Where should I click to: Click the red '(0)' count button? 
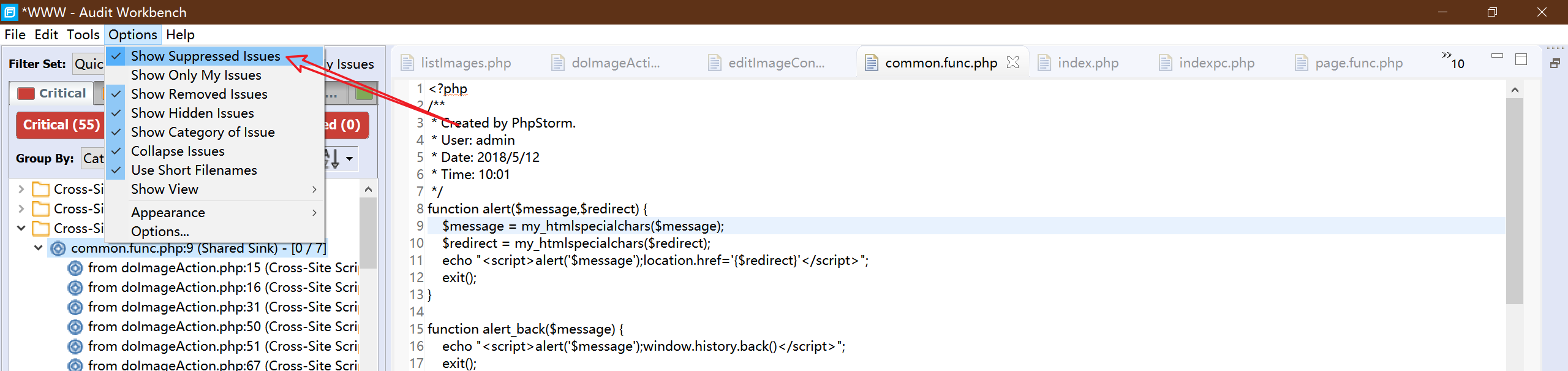[346, 124]
